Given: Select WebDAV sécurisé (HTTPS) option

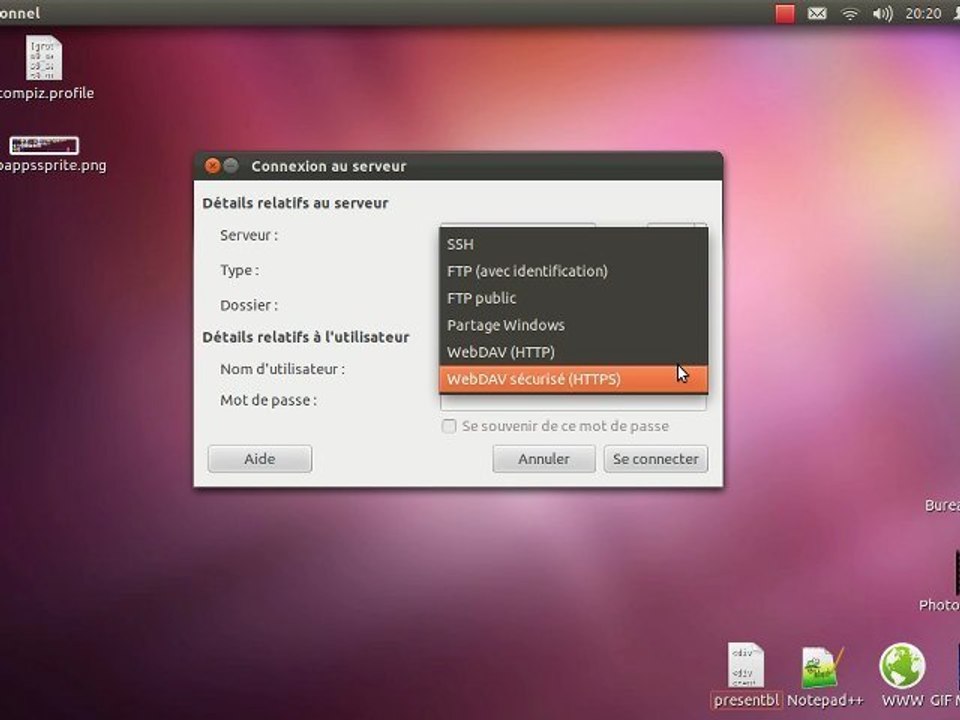Looking at the screenshot, I should coord(573,378).
